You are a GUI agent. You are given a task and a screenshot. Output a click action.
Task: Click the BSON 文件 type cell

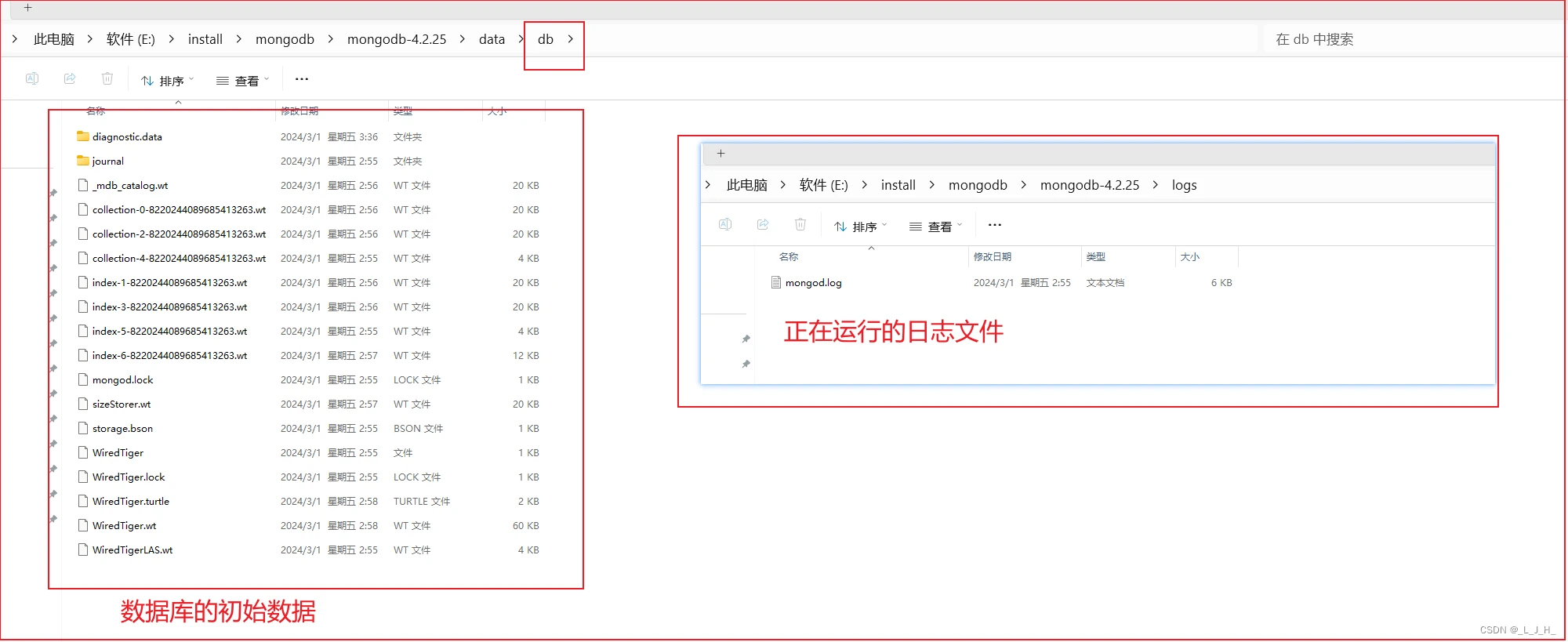coord(418,428)
